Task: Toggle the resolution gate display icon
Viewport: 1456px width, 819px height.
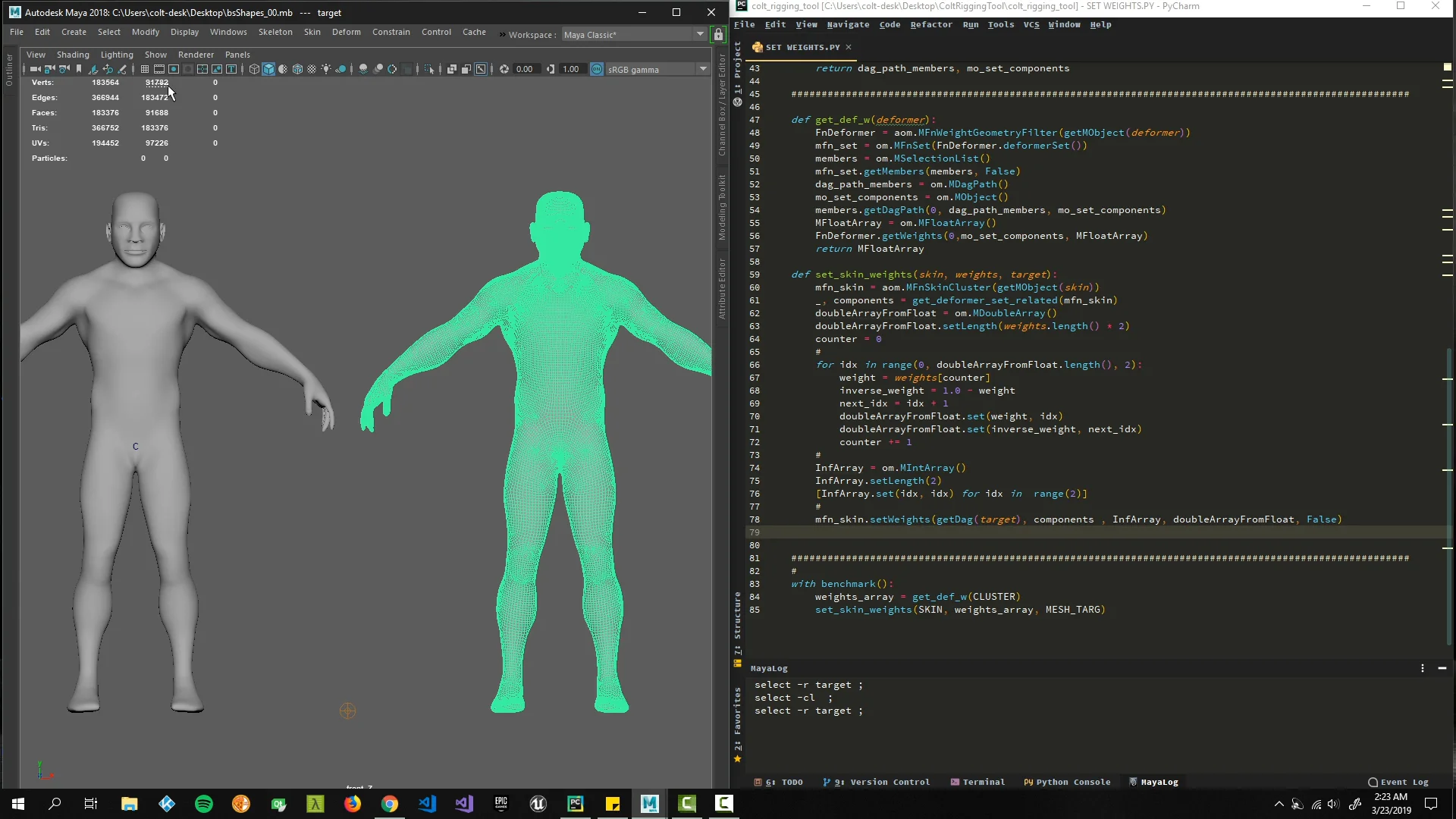Action: point(174,69)
